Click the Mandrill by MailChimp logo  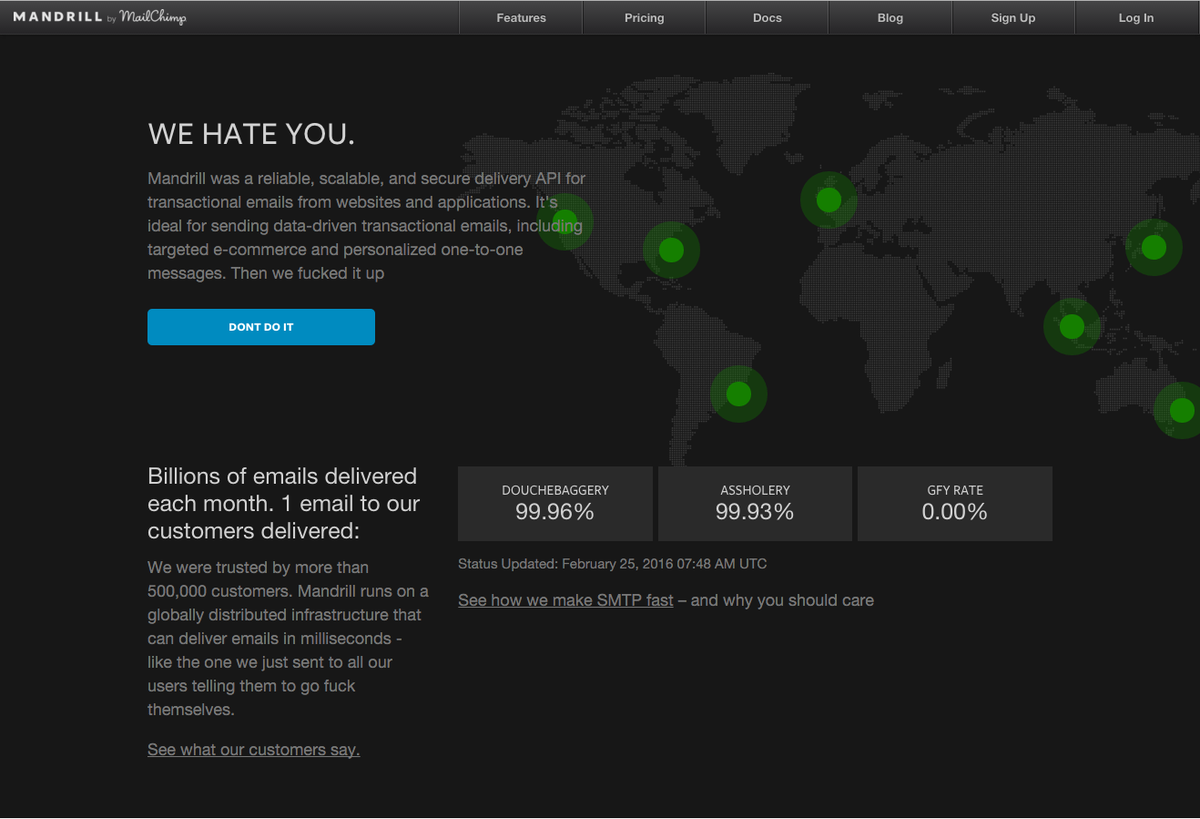point(99,17)
